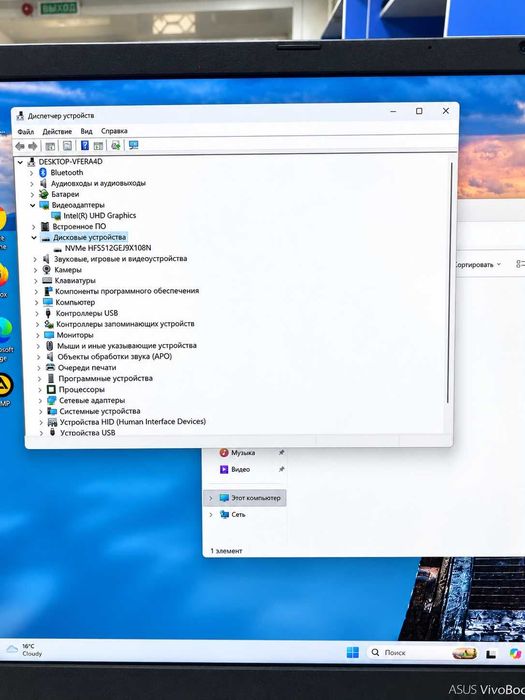Select the NVMe HFS512GEJ9X108N disk entry
Image resolution: width=525 pixels, height=700 pixels.
tap(108, 248)
